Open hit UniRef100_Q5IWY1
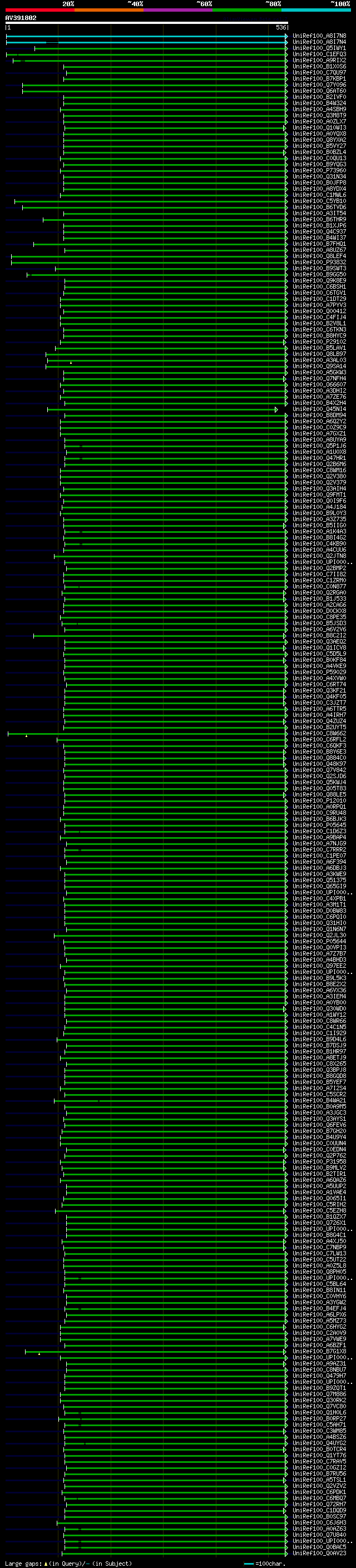Screen dimensions: 356x1568 pos(319,48)
